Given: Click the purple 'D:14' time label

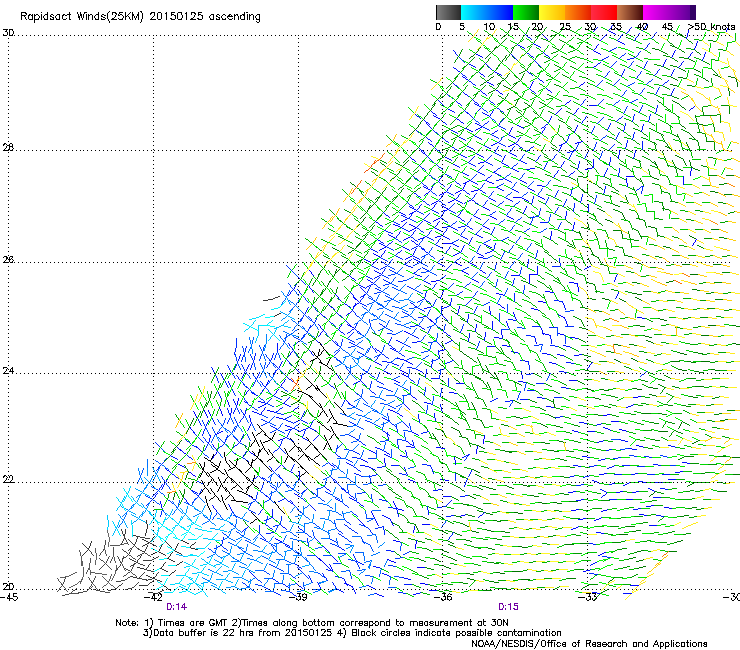Looking at the screenshot, I should (x=177, y=607).
